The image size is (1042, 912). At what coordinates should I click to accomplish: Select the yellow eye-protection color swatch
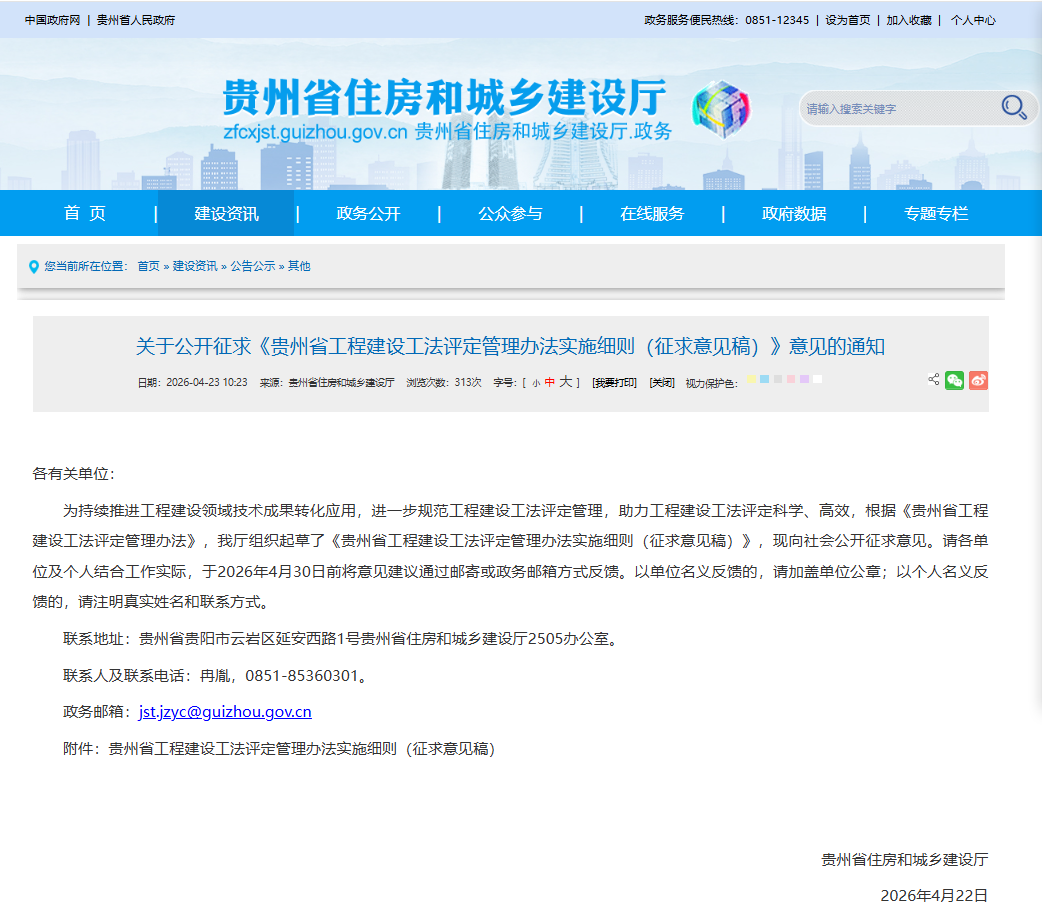751,380
